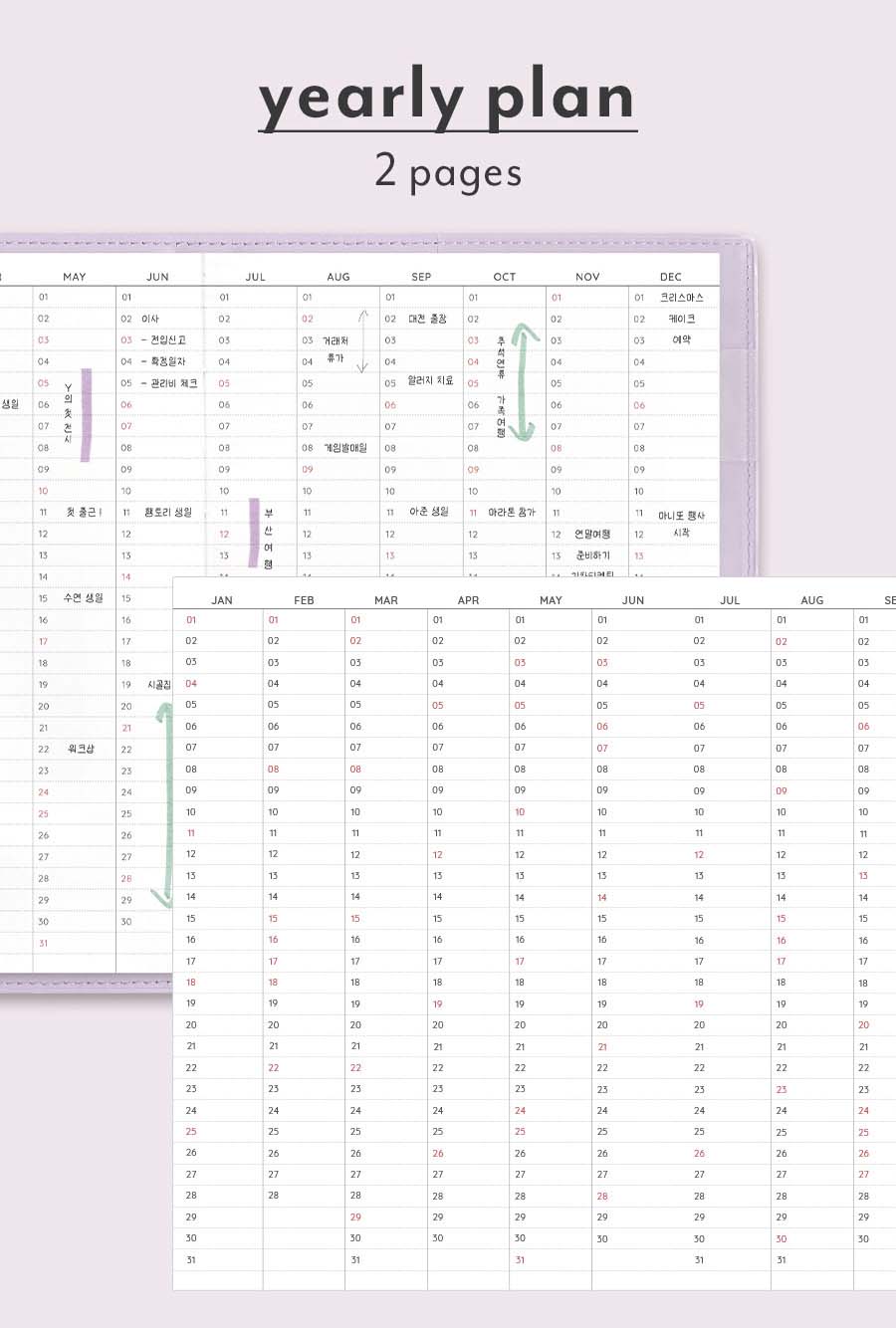Select the FEB column header
Screen dimensions: 896x1328
tap(304, 600)
